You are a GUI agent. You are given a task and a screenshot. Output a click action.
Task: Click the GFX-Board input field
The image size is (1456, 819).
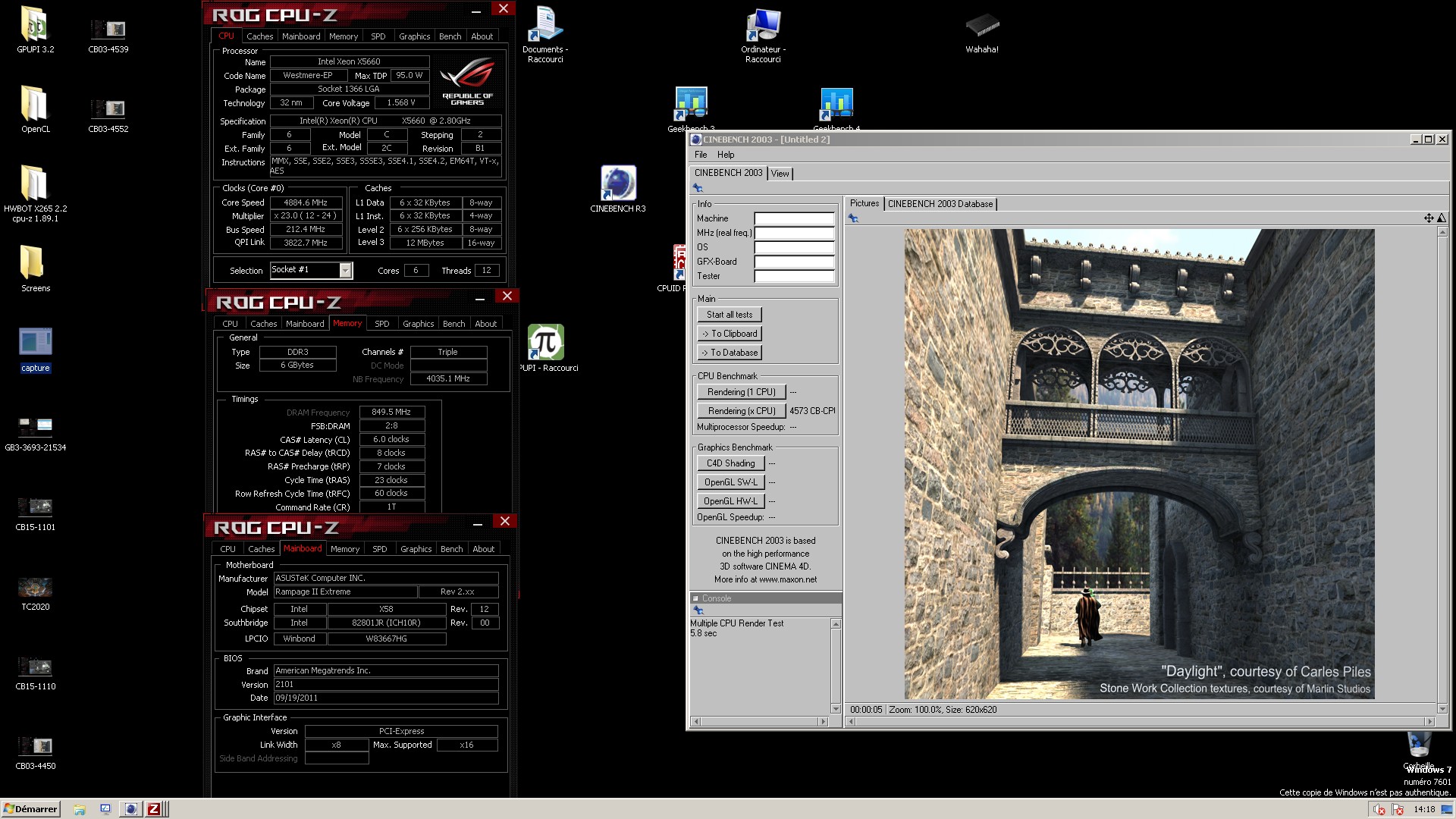click(x=794, y=262)
